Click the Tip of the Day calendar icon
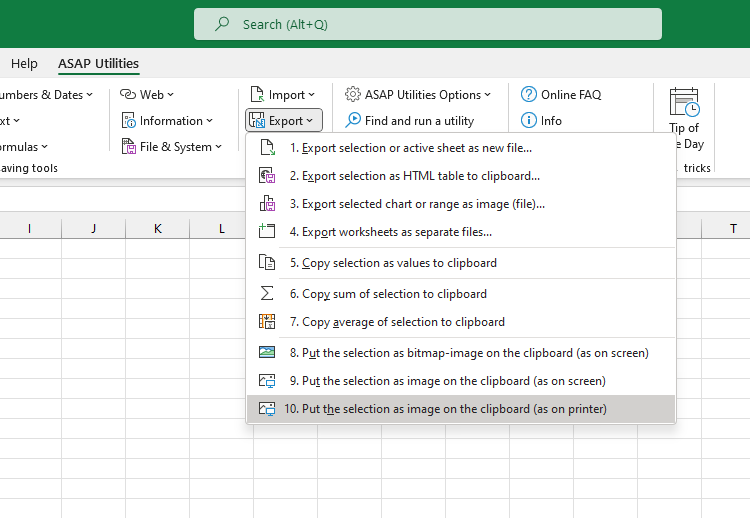 click(684, 102)
